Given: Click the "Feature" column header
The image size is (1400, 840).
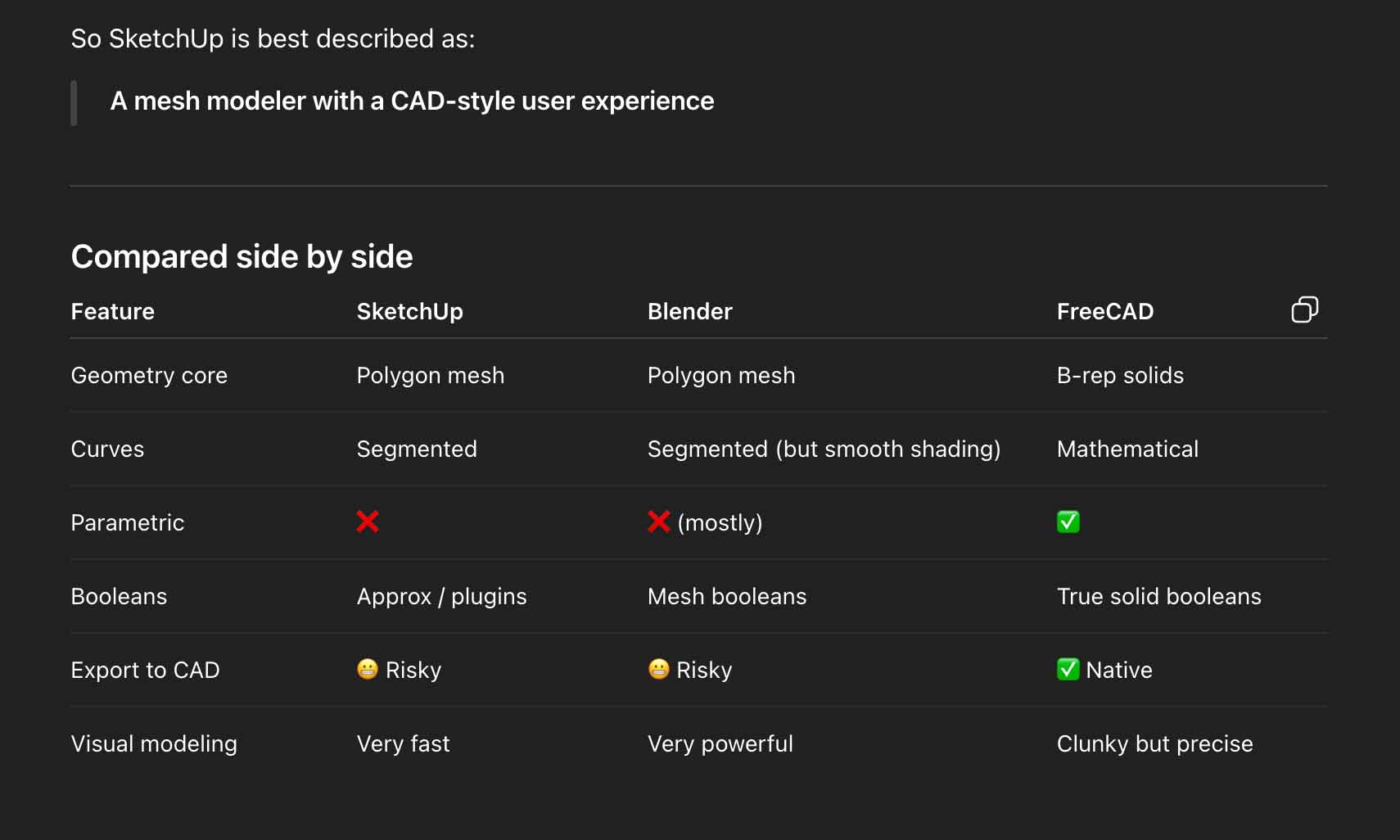Looking at the screenshot, I should click(x=112, y=311).
